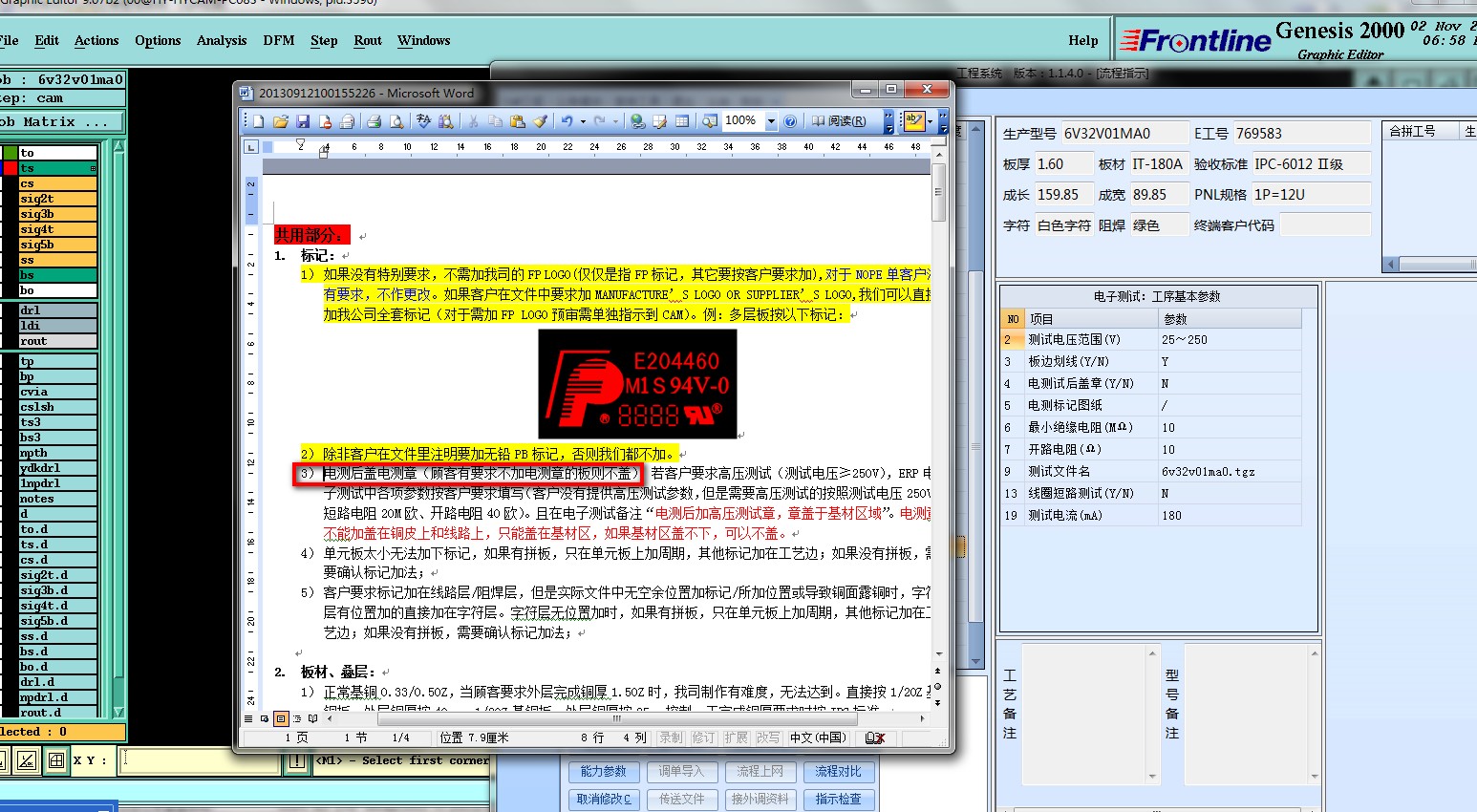Screen dimensions: 1477x812
Task: Toggle red display box of 'ts' layer
Action: coord(11,168)
